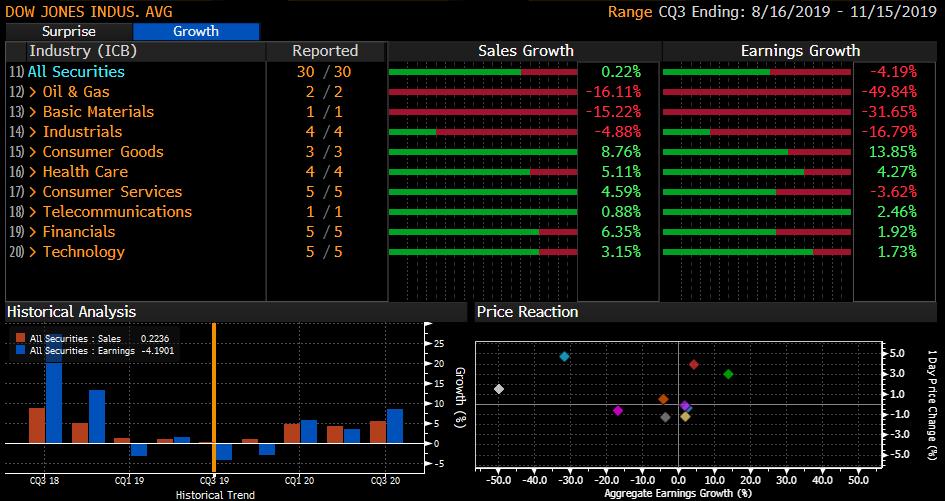
Task: Open the All Securities row
Action: [x=76, y=72]
